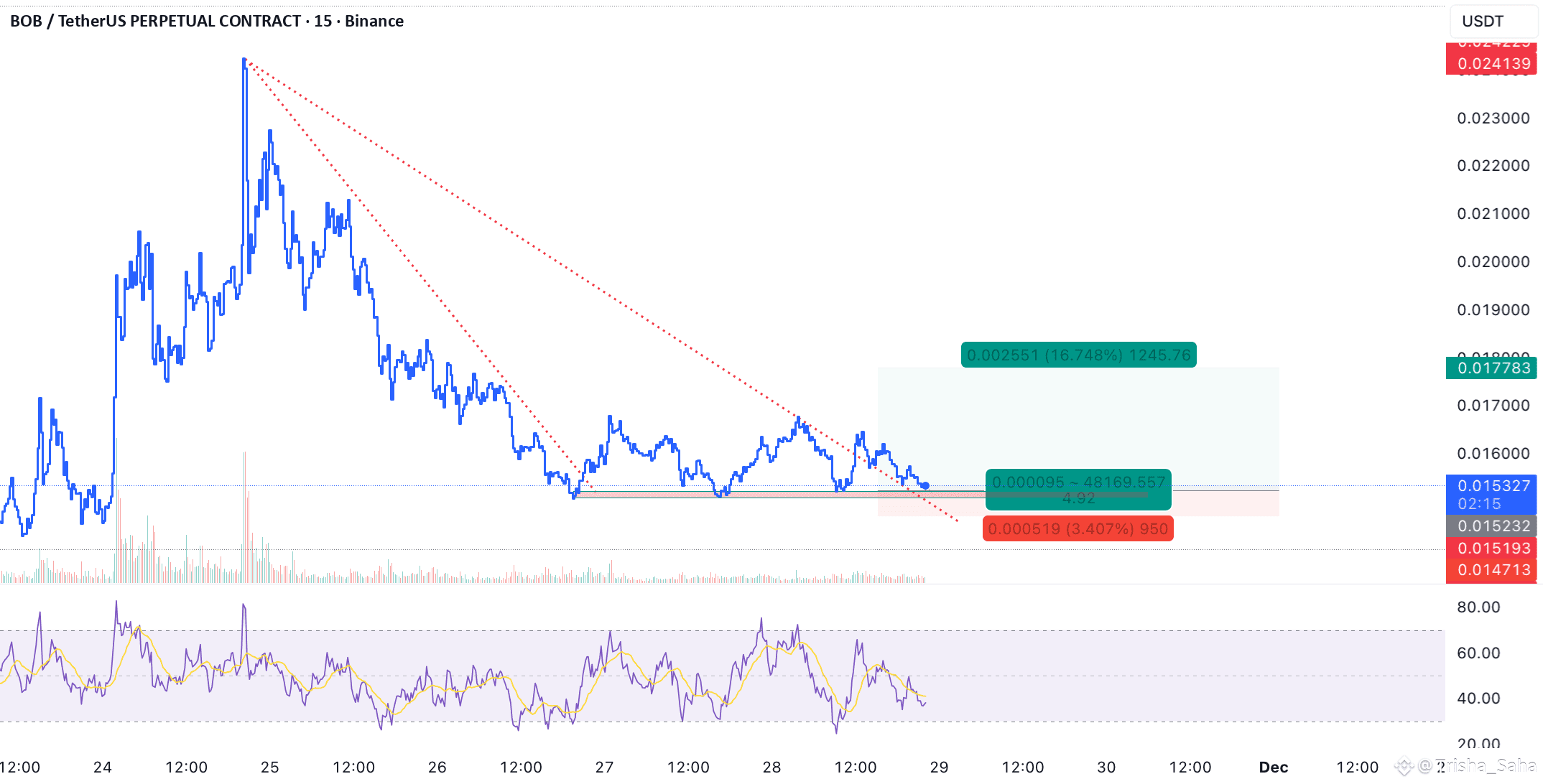
Task: Click the light green profit zone area
Action: click(x=1078, y=424)
